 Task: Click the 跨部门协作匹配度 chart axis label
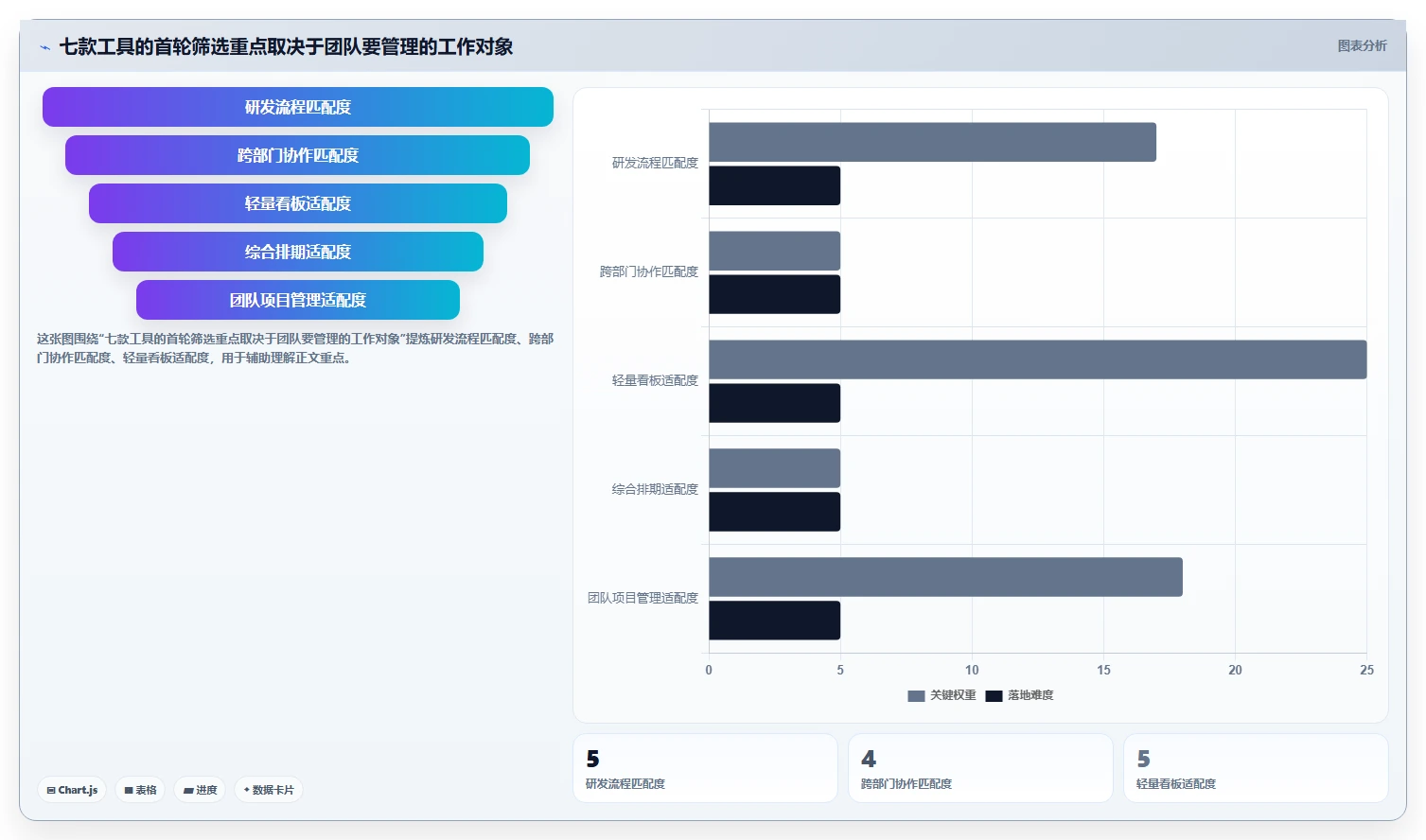tap(649, 272)
